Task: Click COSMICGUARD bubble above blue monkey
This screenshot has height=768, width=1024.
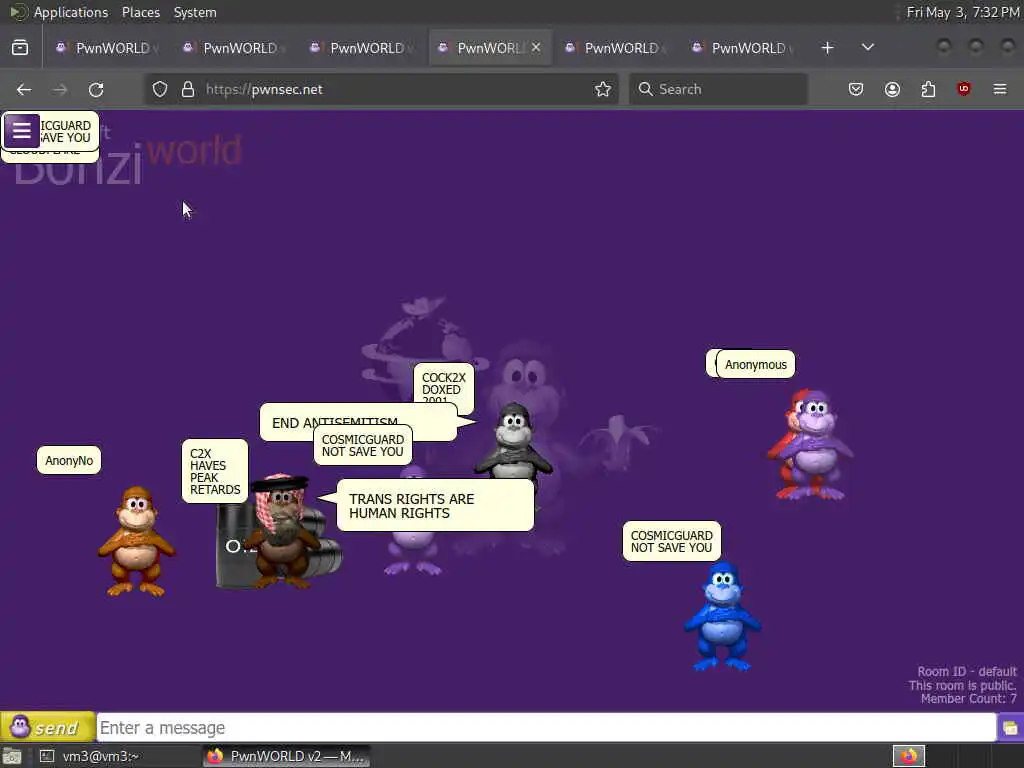Action: pos(671,541)
